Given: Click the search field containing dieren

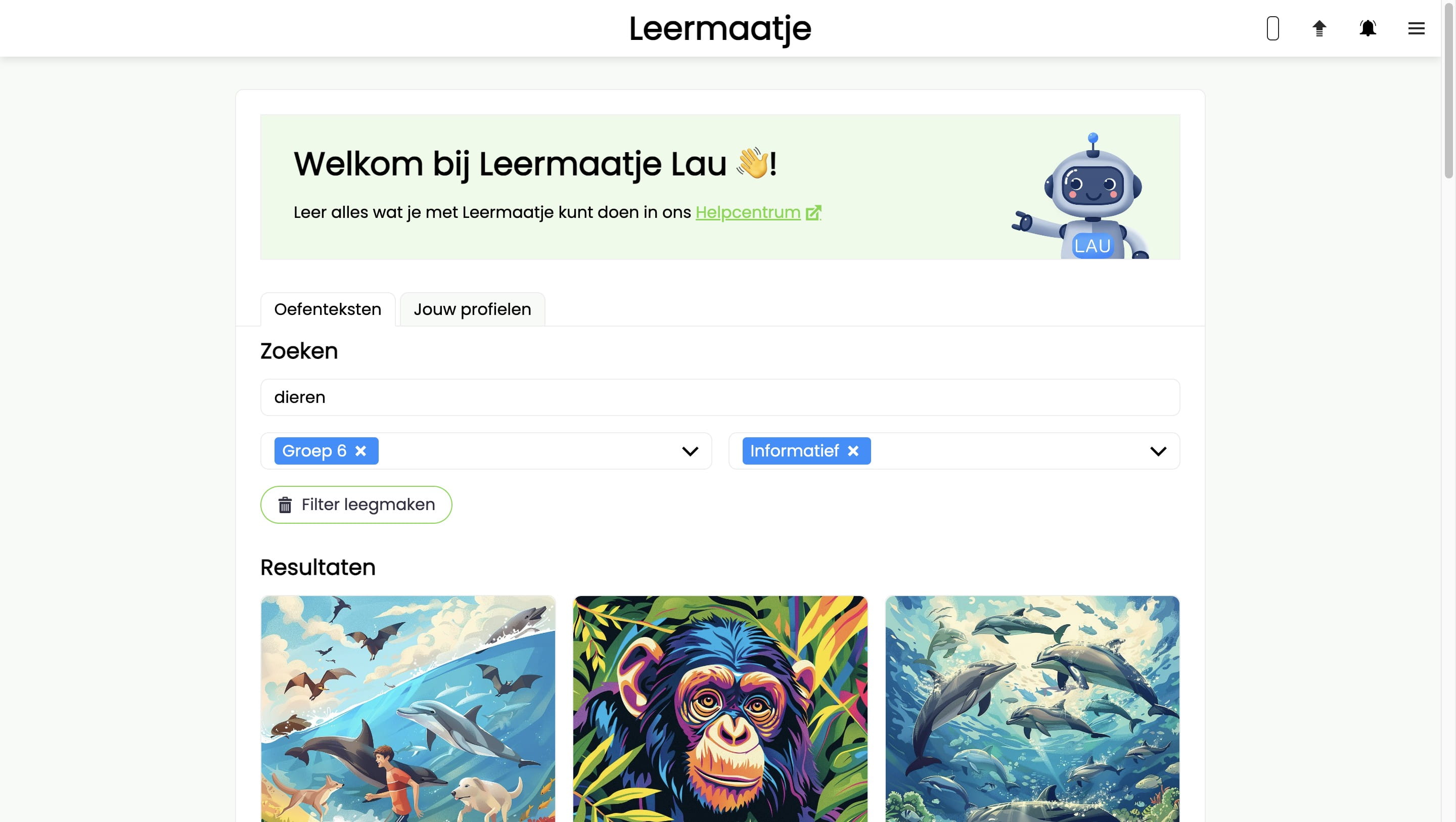Looking at the screenshot, I should [x=720, y=397].
